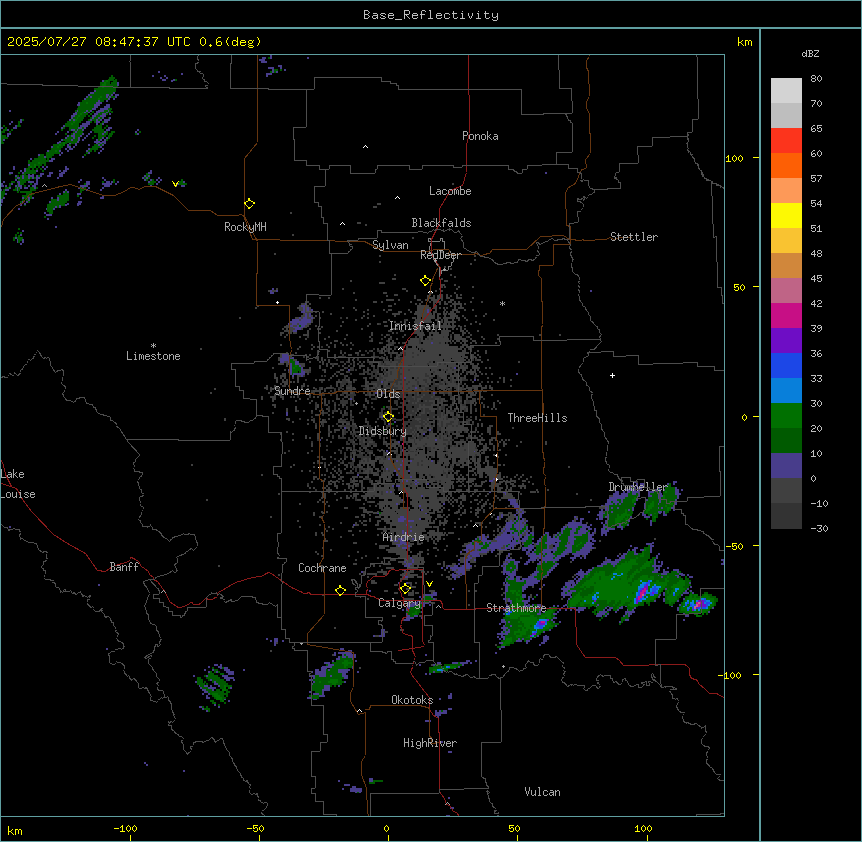
Task: Click the RedDeer city label
Action: (x=440, y=255)
